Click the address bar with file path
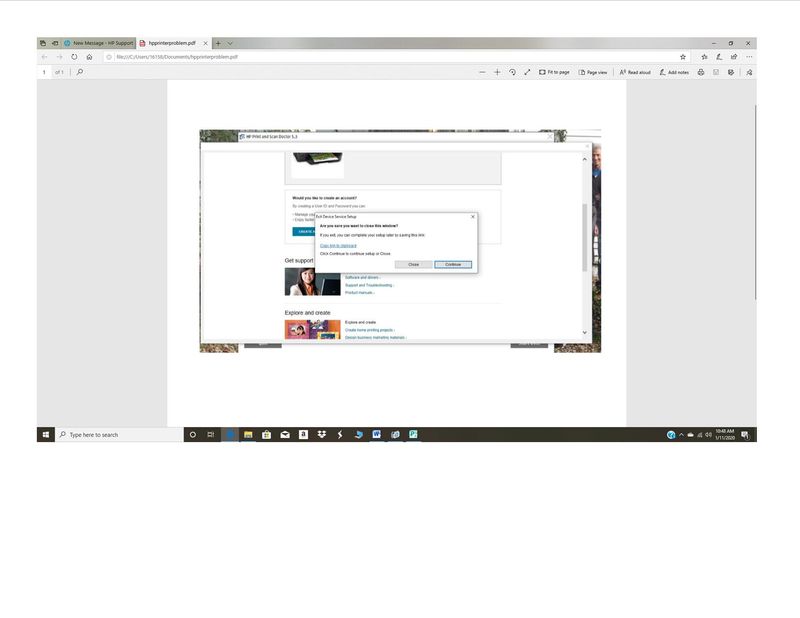This screenshot has width=800, height=618. (x=395, y=57)
